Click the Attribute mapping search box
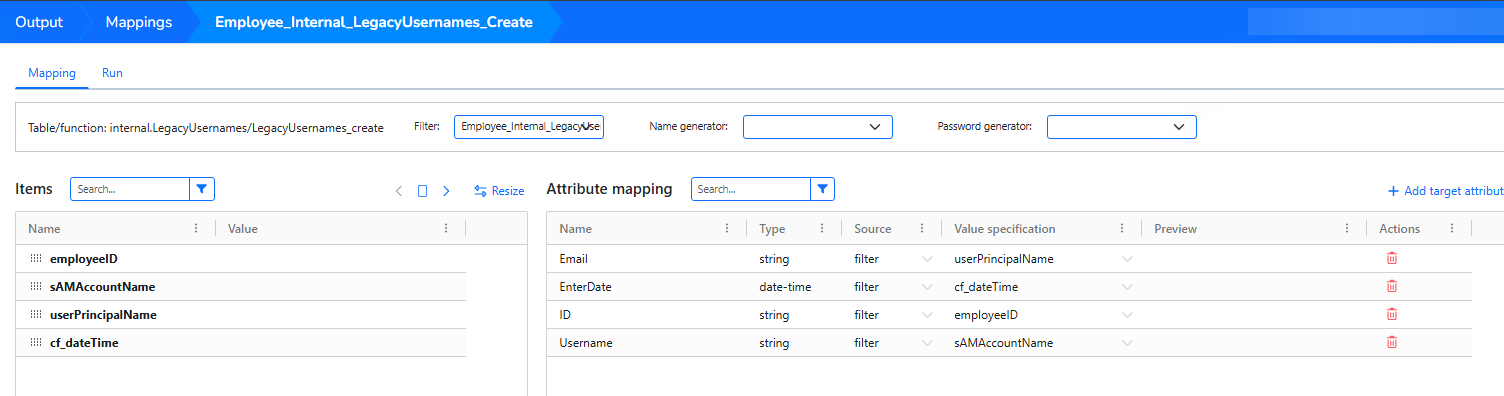1504x396 pixels. [751, 189]
